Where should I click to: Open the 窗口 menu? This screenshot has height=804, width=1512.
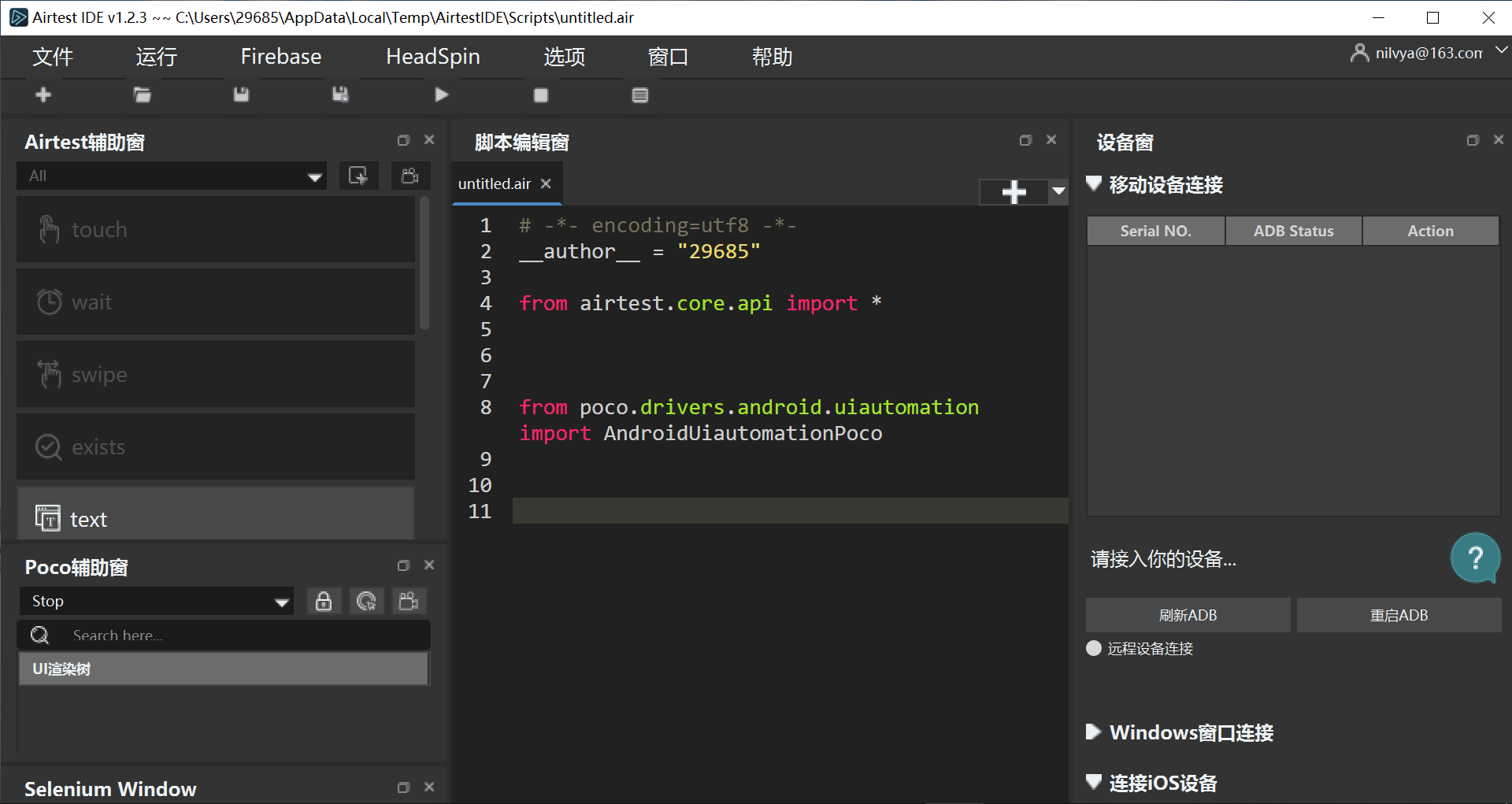tap(669, 57)
